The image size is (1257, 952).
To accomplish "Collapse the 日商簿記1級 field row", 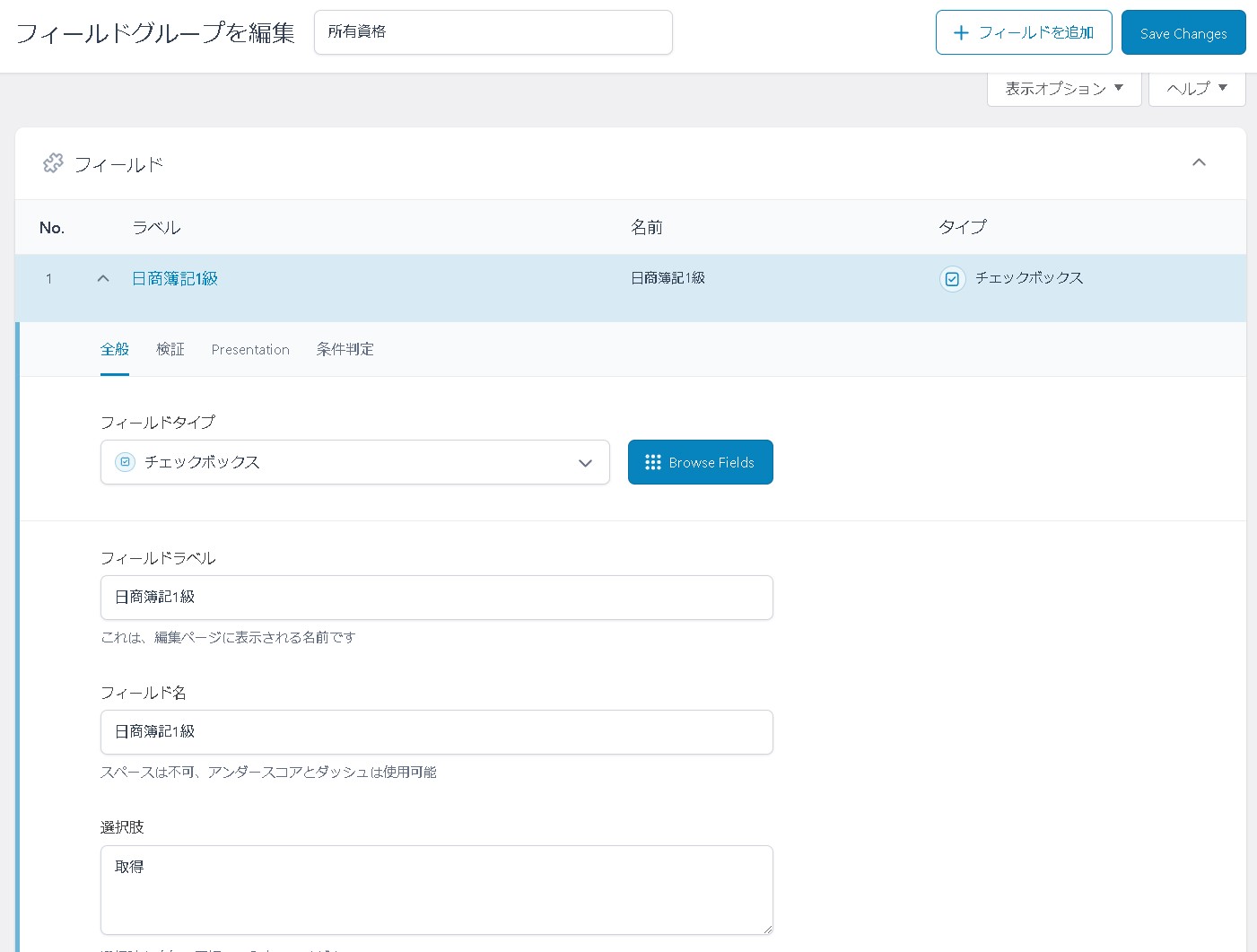I will point(102,278).
